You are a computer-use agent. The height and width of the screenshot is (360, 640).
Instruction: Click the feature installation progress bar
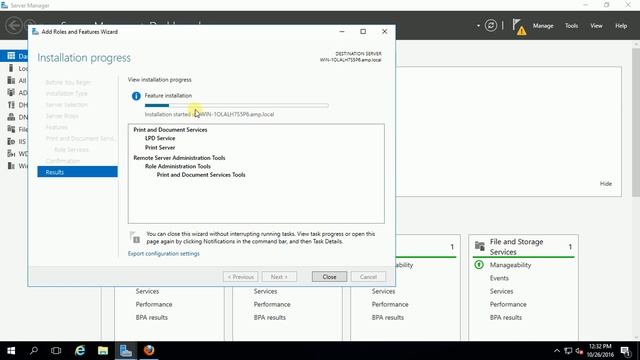click(236, 105)
